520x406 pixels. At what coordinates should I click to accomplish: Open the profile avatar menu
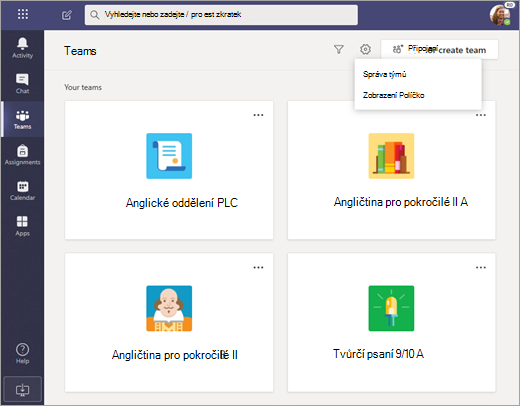tap(500, 15)
